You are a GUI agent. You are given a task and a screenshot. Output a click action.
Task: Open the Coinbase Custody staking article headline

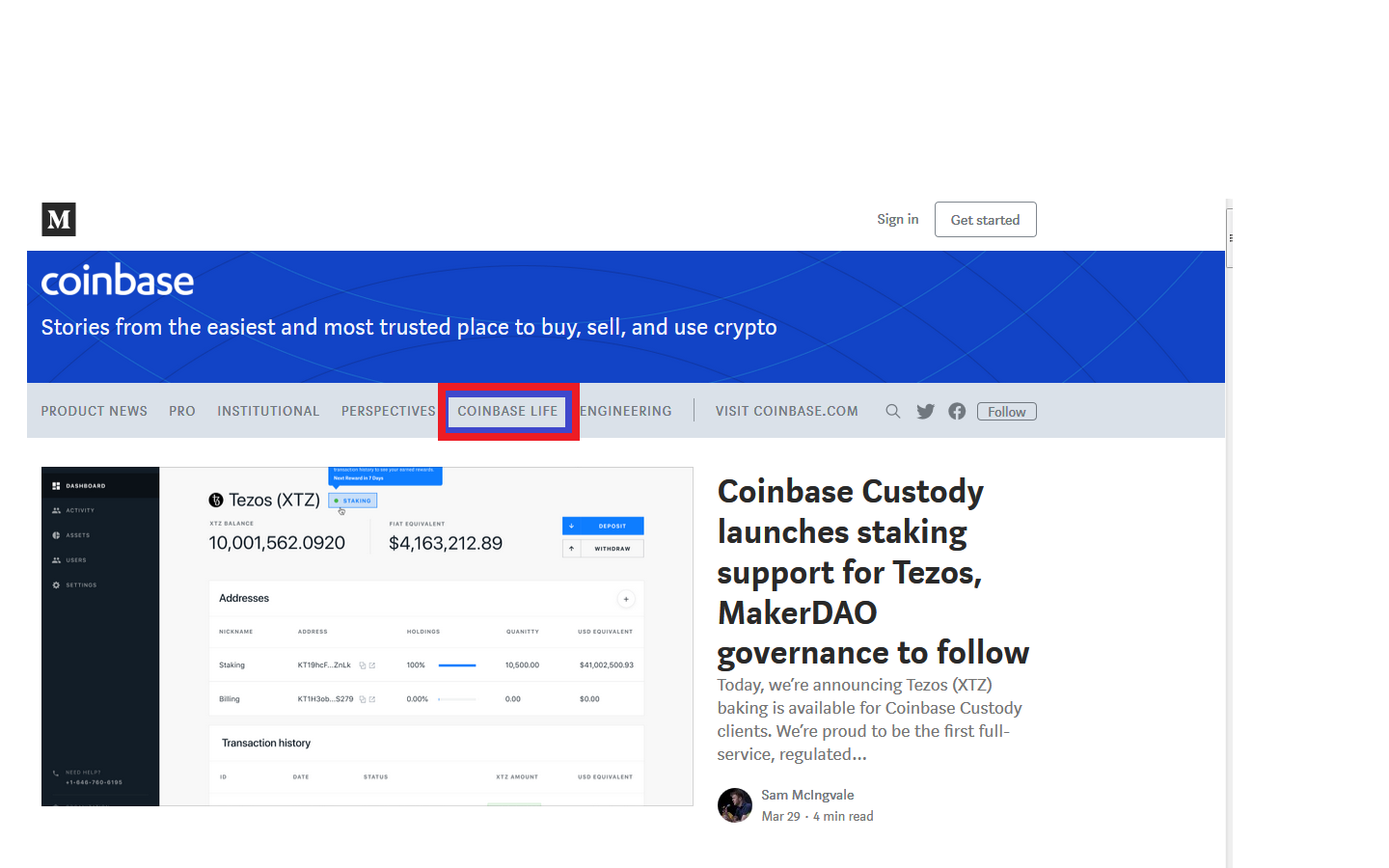[x=873, y=572]
